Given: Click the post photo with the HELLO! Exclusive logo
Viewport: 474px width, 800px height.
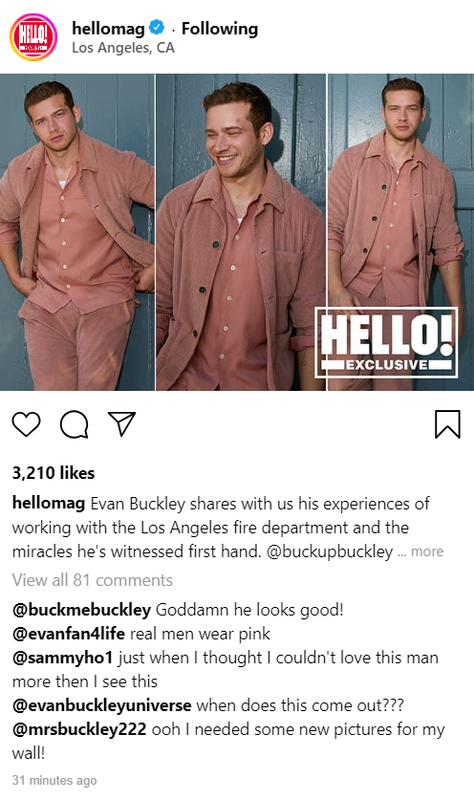Looking at the screenshot, I should [x=237, y=233].
